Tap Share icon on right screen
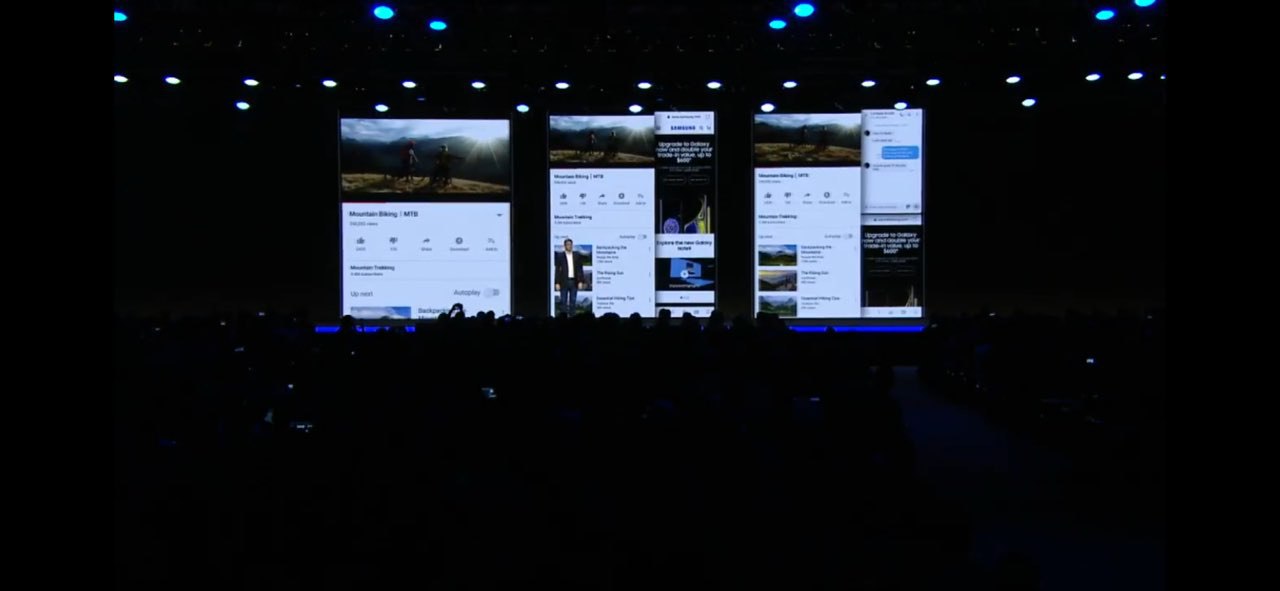Screen dimensions: 1280x591 [x=807, y=196]
